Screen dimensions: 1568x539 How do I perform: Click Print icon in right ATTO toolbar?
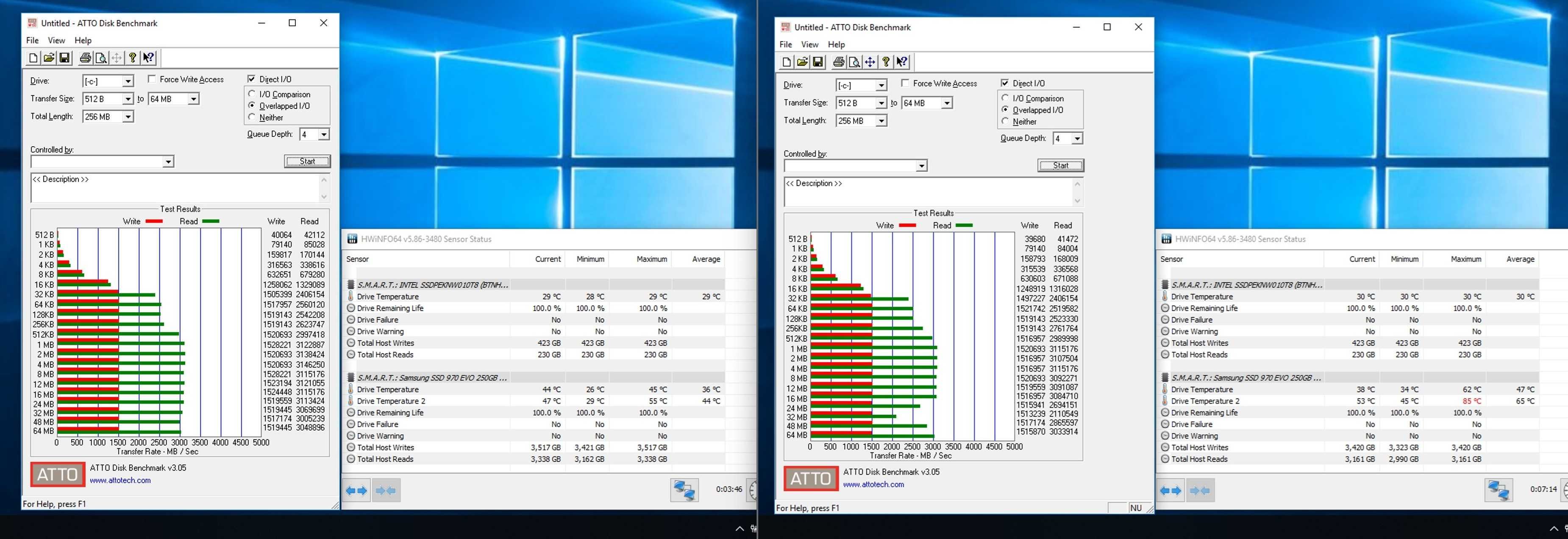(839, 62)
